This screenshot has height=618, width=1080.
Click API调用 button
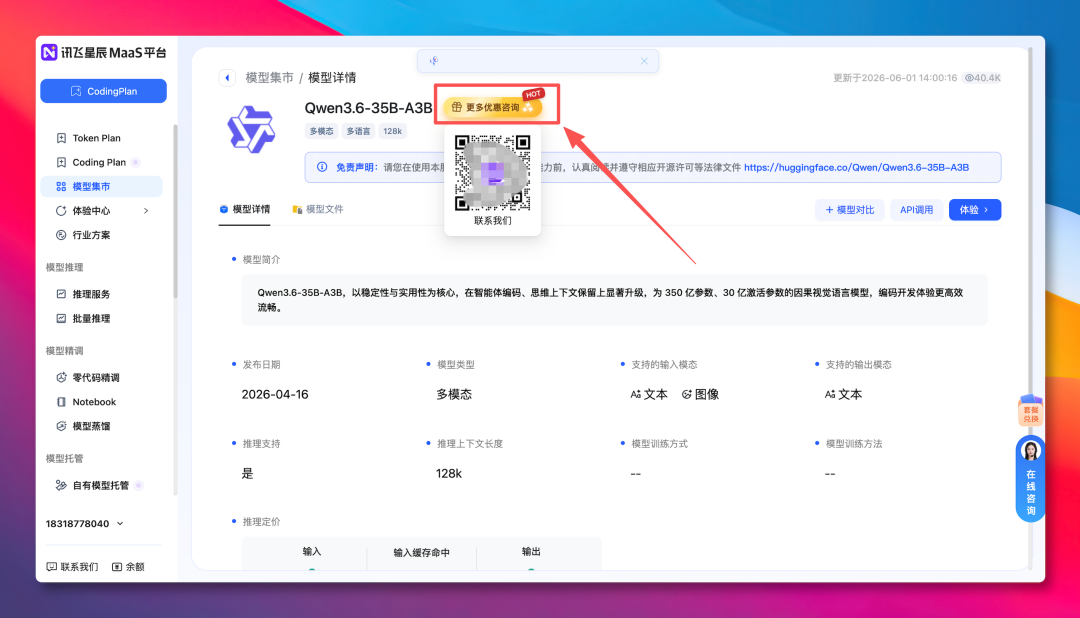[x=916, y=209]
